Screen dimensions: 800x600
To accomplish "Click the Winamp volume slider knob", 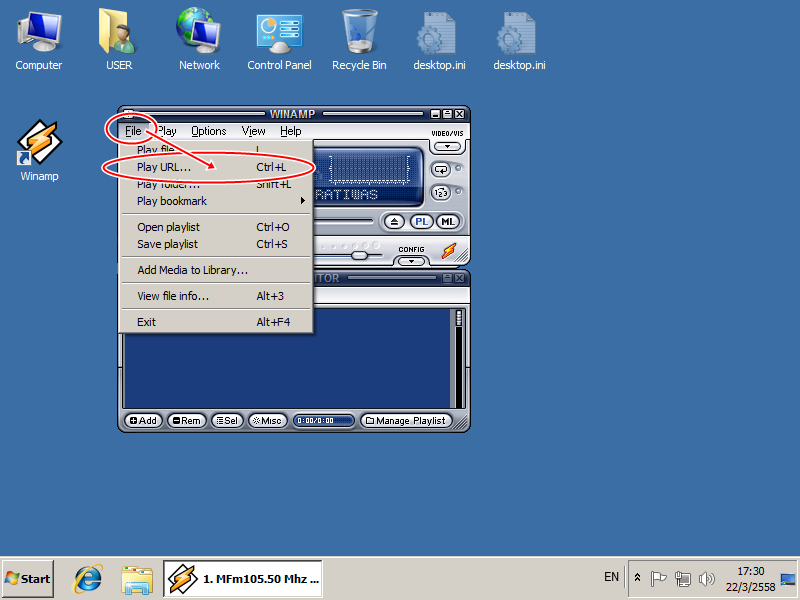I will tap(359, 255).
